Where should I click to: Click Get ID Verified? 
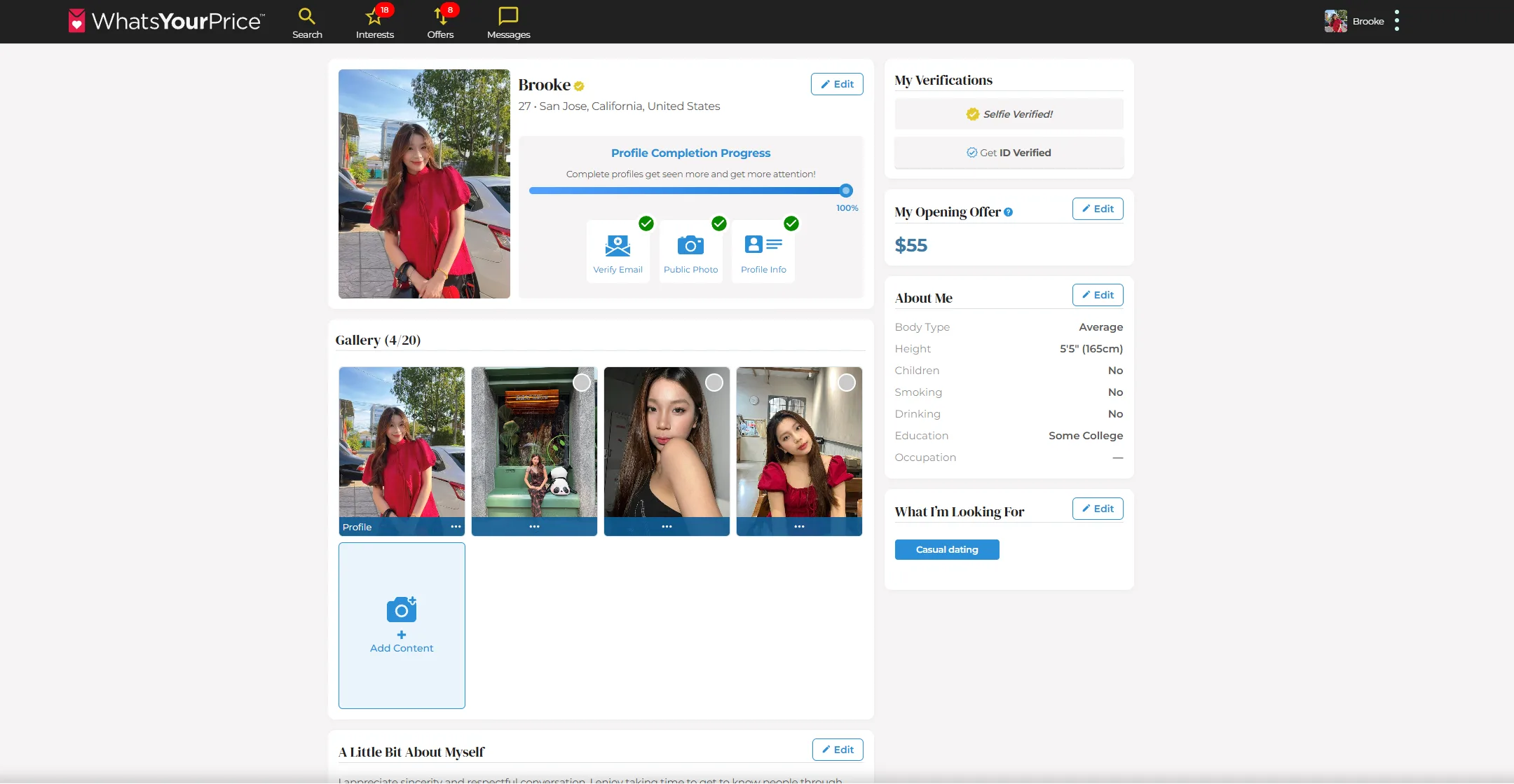click(1009, 153)
